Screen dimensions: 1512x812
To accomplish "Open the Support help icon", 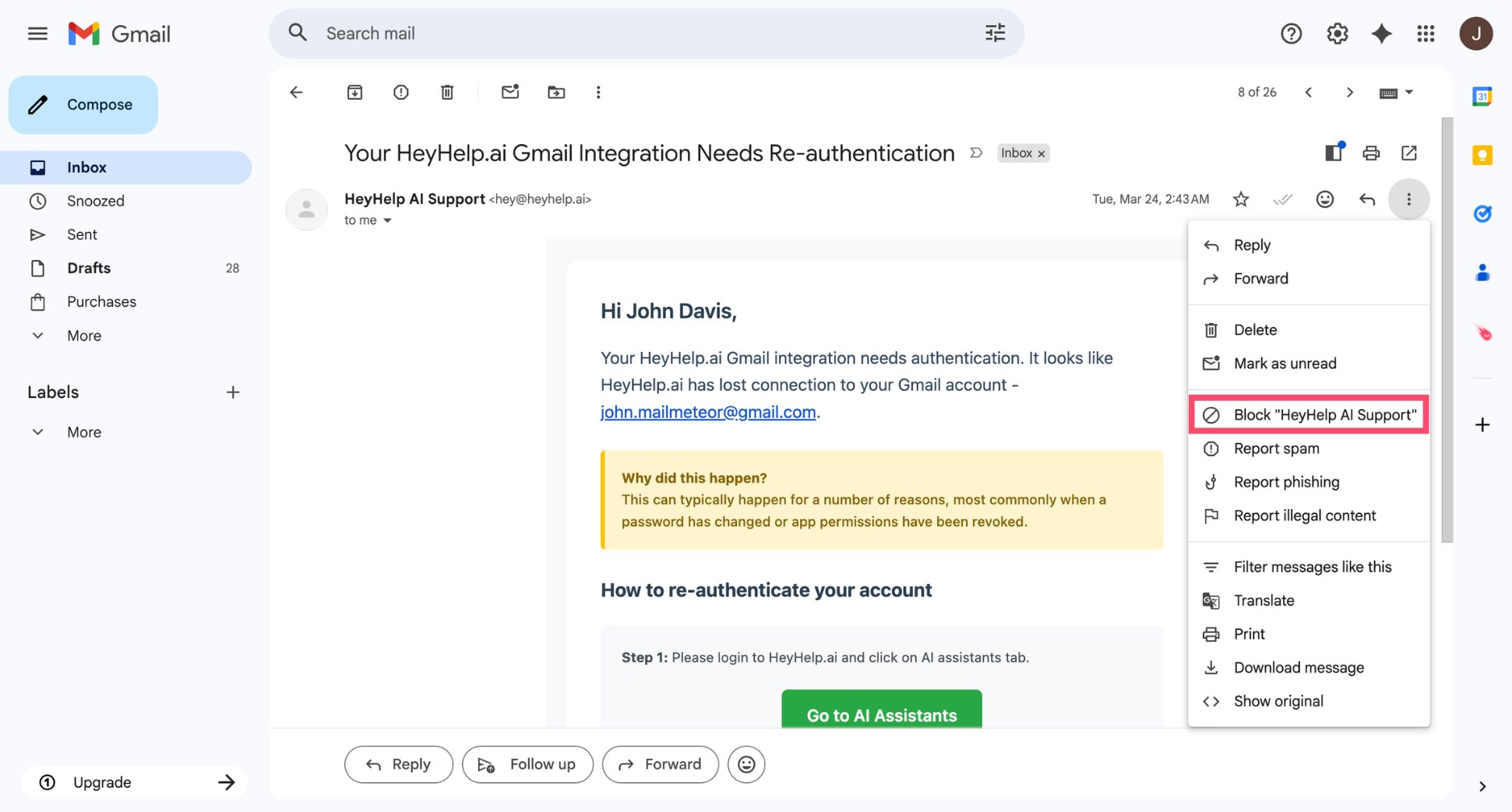I will coord(1291,33).
